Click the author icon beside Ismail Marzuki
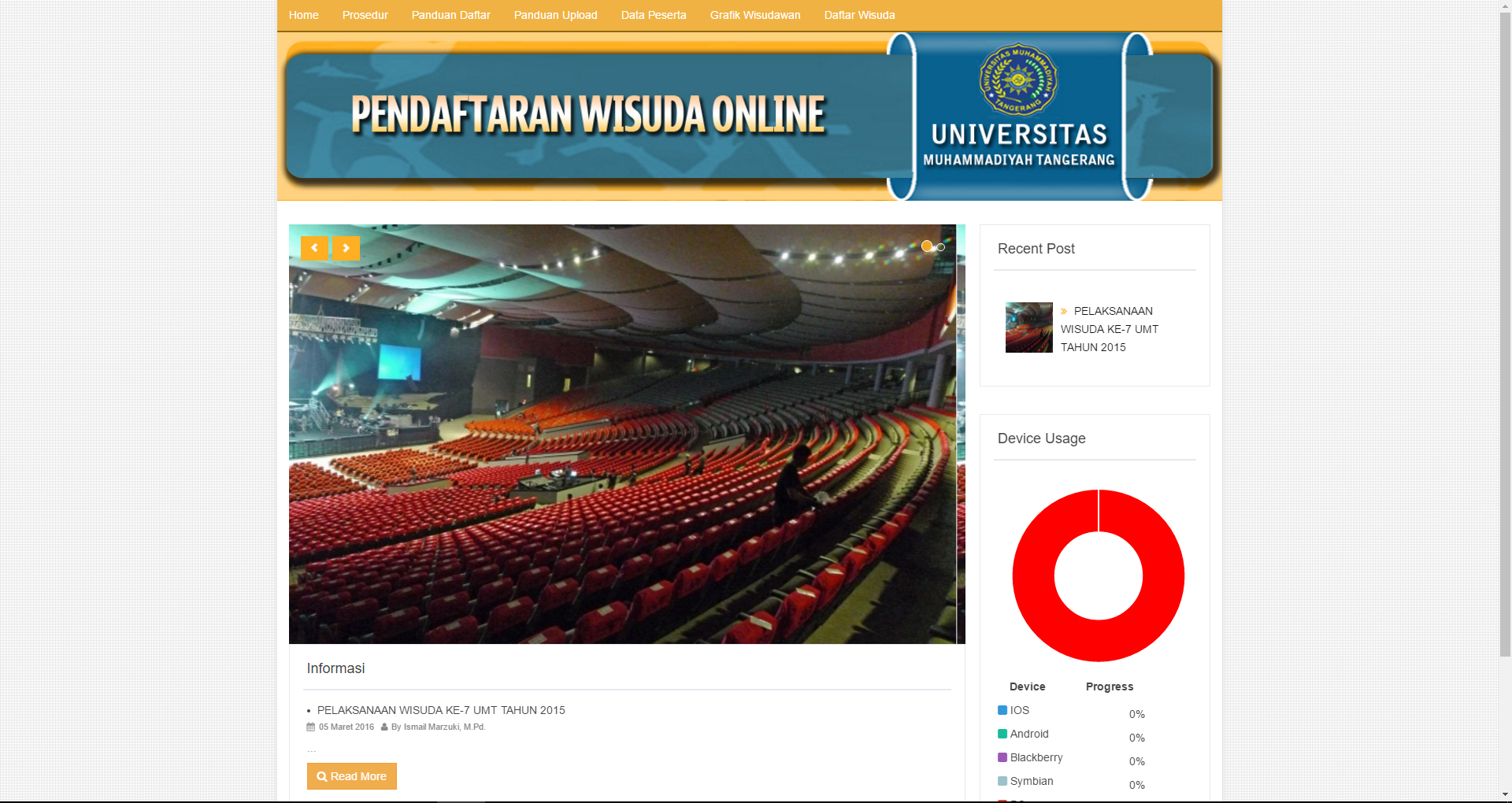 pyautogui.click(x=384, y=727)
